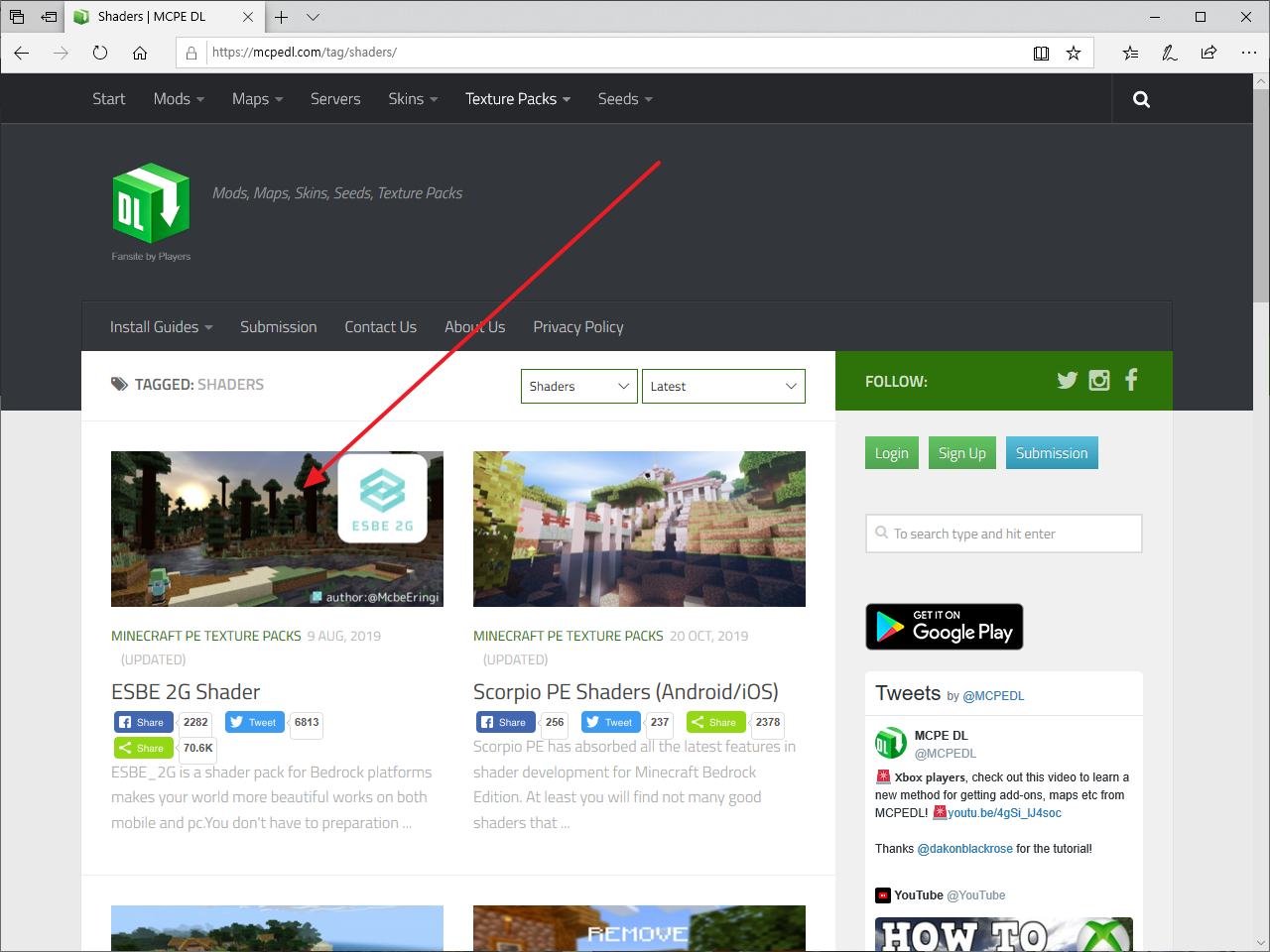Screen dimensions: 1270x952
Task: Open the Privacy Policy page
Action: (578, 327)
